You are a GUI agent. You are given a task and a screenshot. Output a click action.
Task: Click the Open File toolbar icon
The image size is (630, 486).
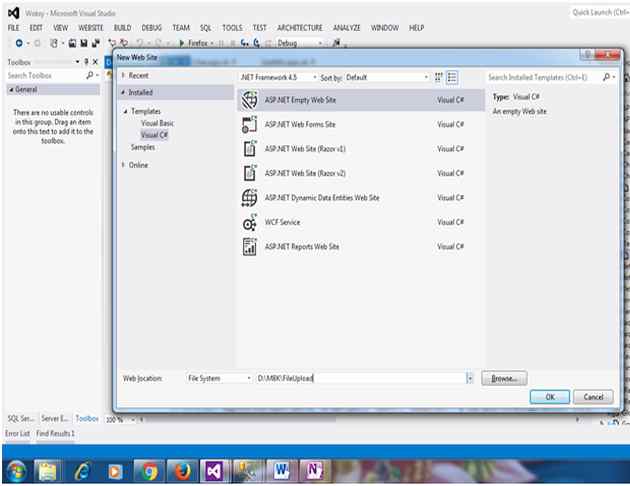coord(72,43)
